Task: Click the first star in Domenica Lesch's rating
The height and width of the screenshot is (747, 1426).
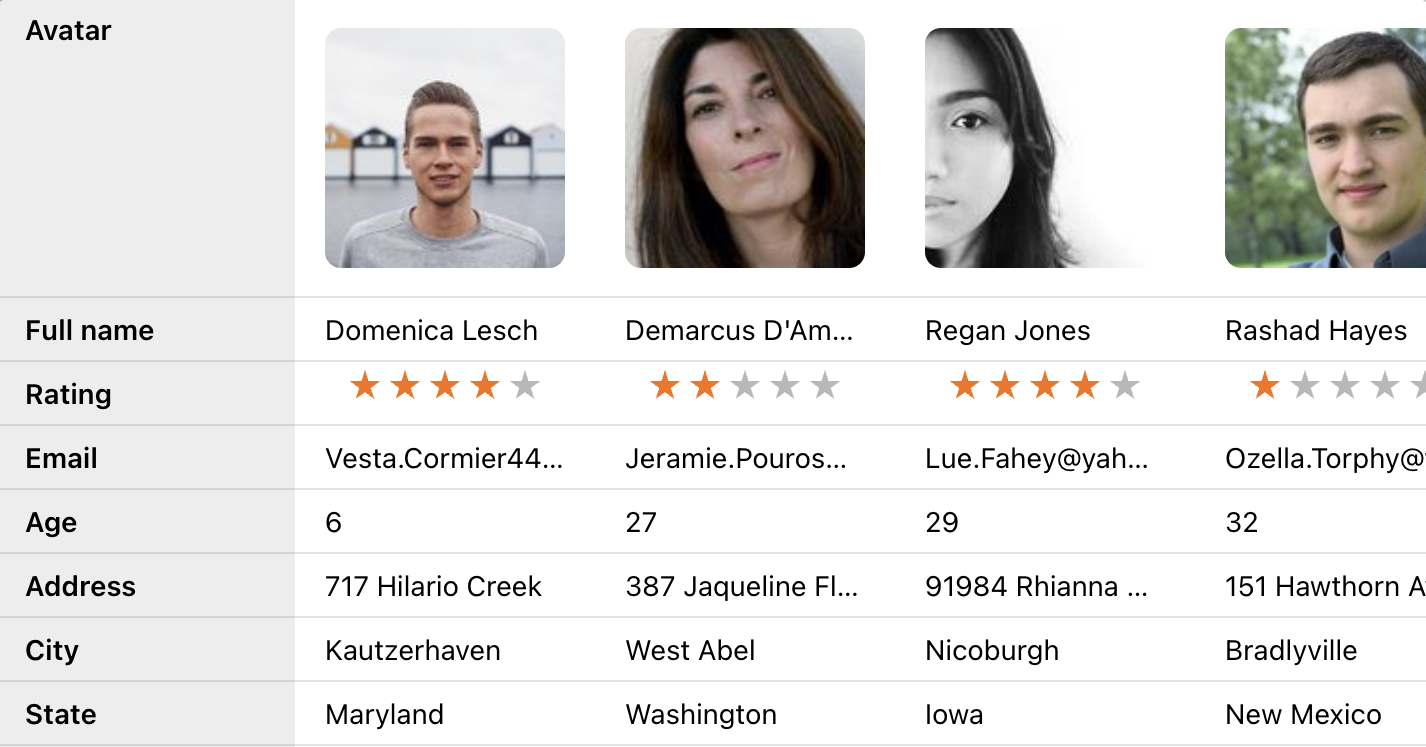Action: click(x=365, y=386)
